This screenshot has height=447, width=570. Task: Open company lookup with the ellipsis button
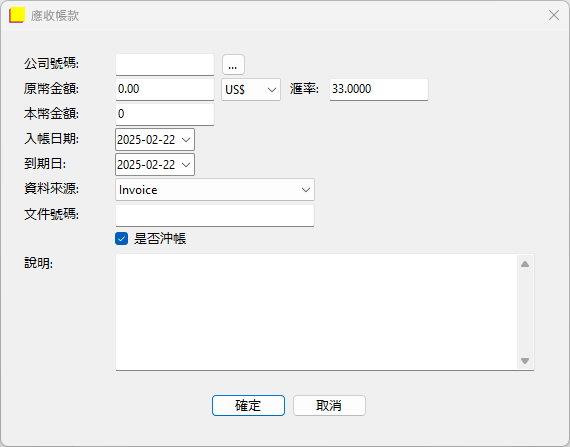233,65
